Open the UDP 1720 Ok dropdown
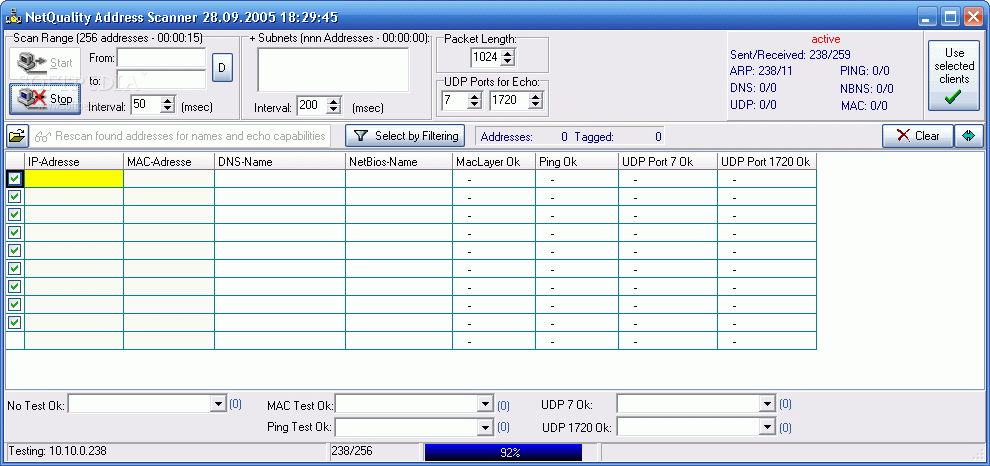 click(x=767, y=427)
